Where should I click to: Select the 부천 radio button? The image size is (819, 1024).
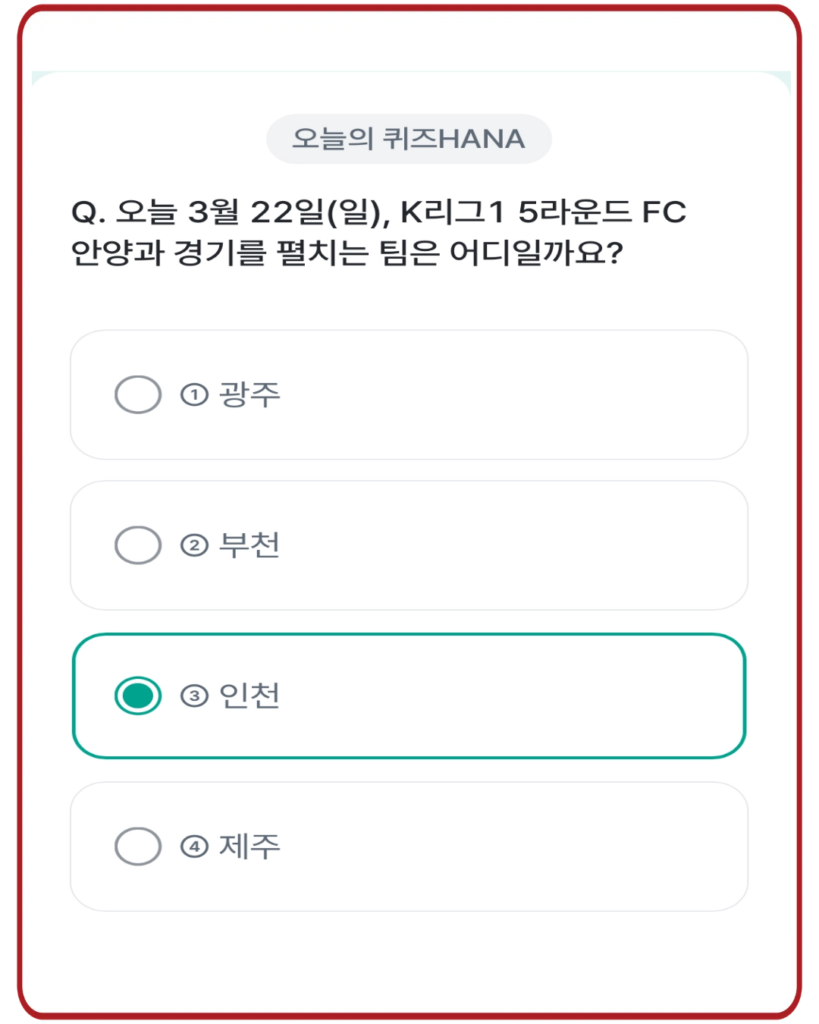137,543
